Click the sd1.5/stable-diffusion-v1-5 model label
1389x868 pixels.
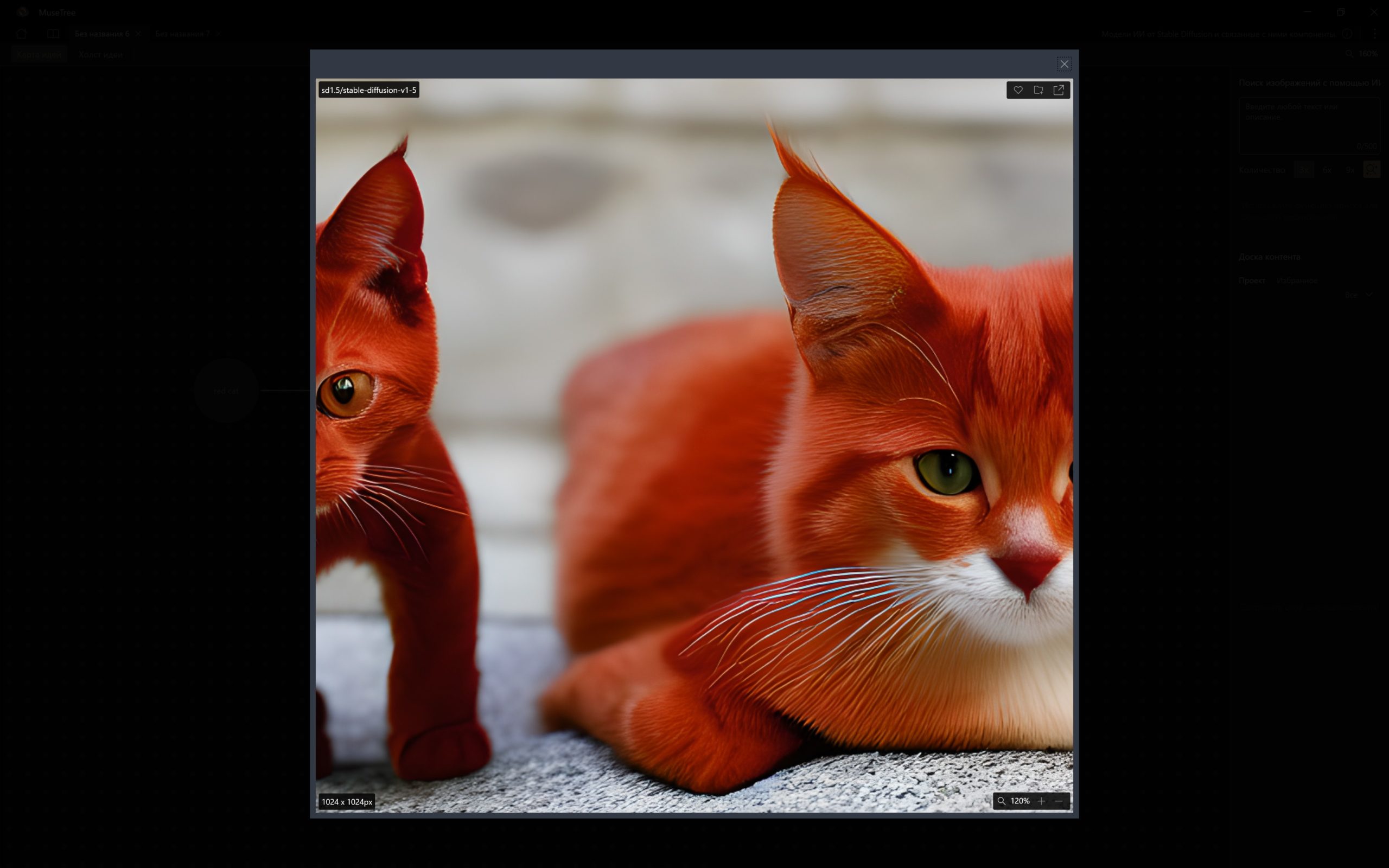point(368,90)
